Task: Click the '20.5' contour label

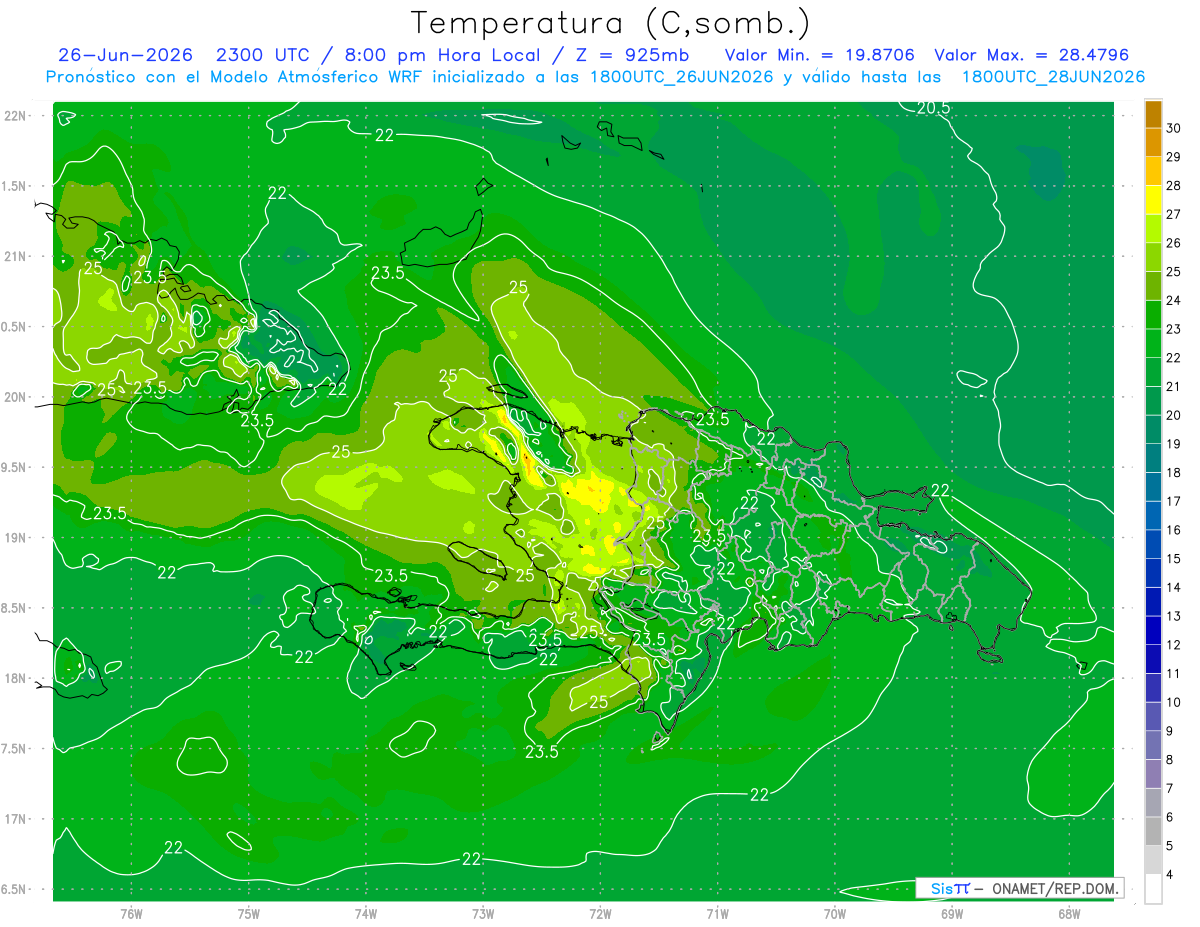Action: point(933,108)
